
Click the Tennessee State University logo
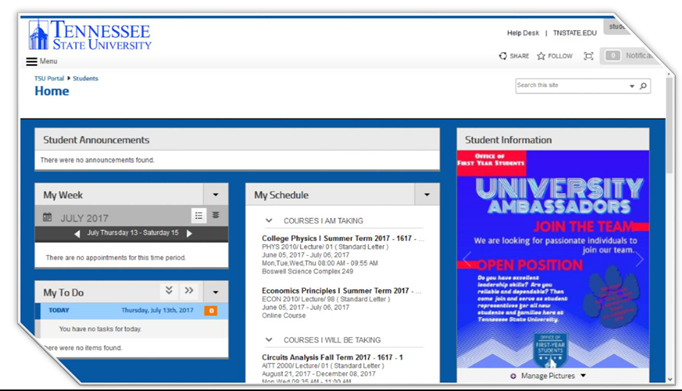pos(90,35)
